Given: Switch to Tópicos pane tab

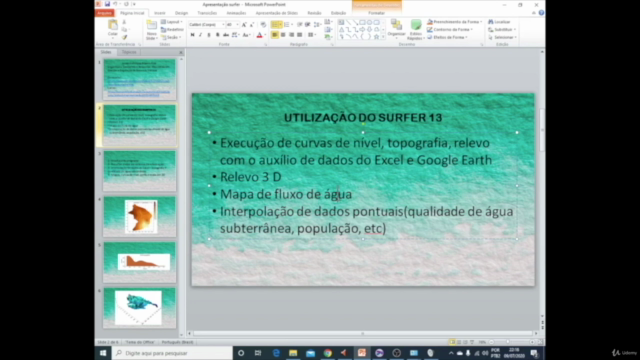Looking at the screenshot, I should pyautogui.click(x=129, y=52).
